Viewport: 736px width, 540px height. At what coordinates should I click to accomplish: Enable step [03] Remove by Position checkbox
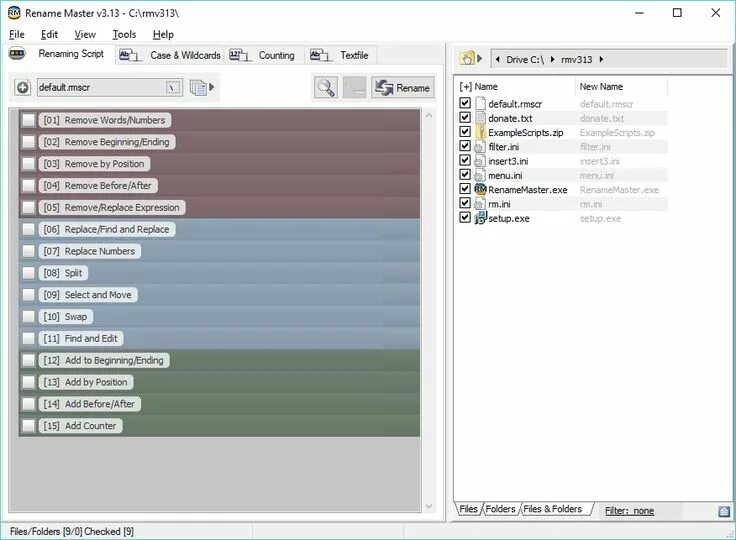click(x=29, y=164)
